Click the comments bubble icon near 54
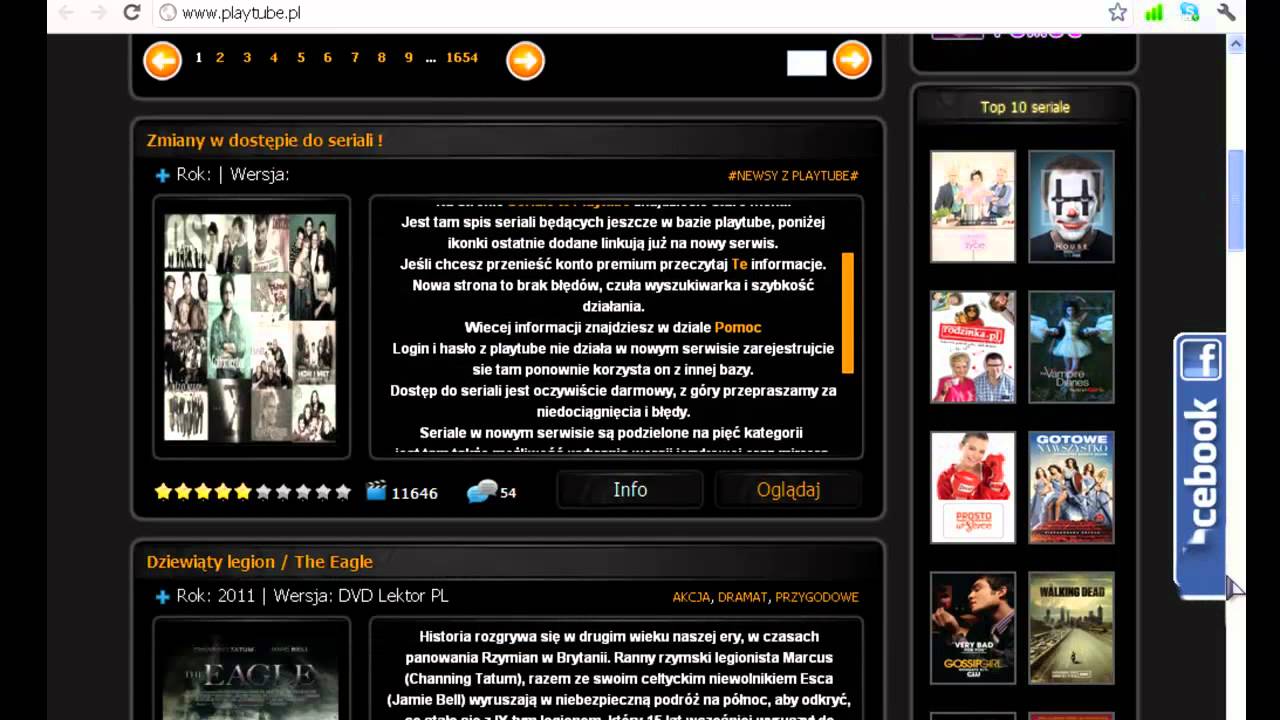The image size is (1280, 720). coord(482,491)
